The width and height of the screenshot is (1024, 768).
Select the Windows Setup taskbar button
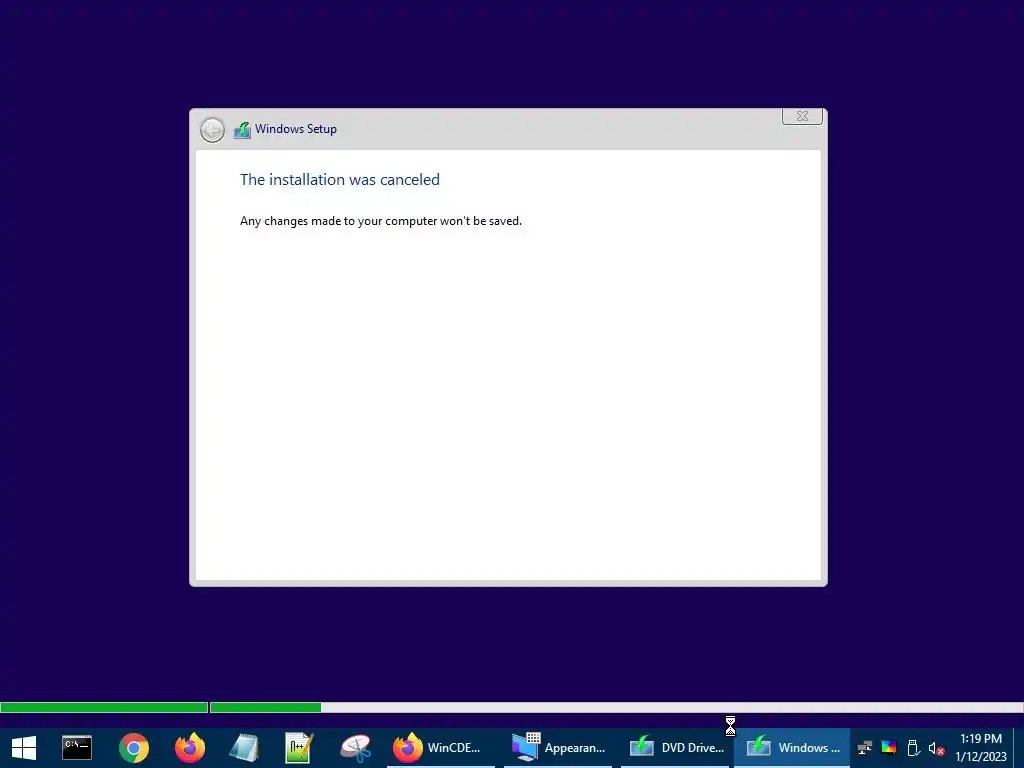792,748
